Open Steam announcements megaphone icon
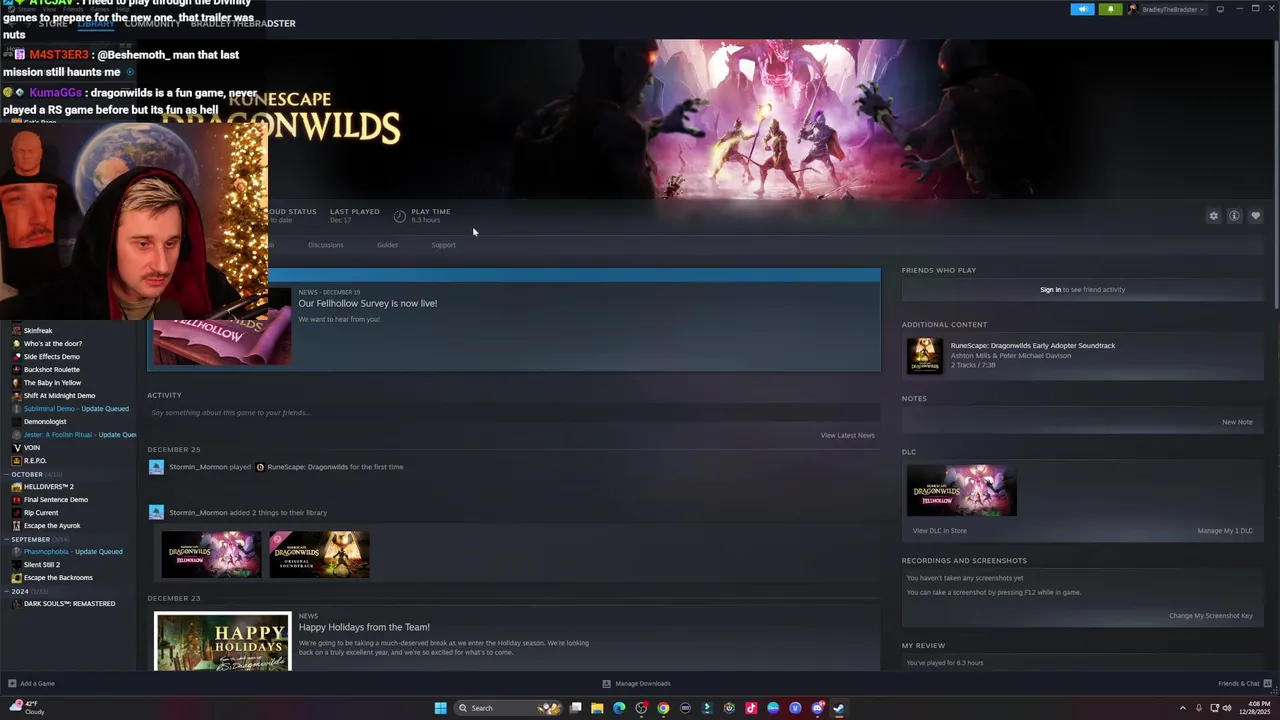The image size is (1280, 720). coord(1082,9)
